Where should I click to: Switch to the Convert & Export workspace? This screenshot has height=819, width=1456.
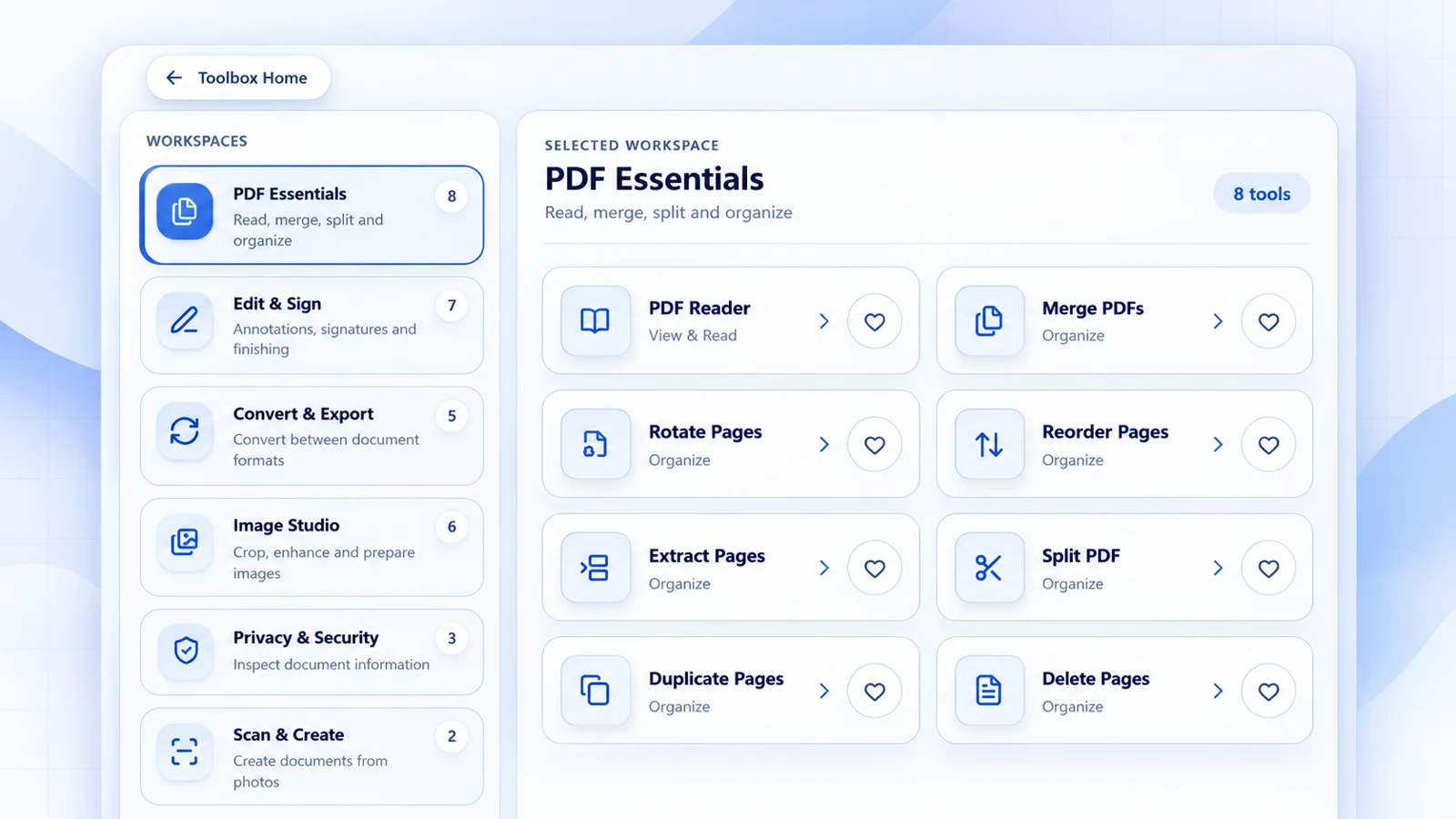point(312,436)
